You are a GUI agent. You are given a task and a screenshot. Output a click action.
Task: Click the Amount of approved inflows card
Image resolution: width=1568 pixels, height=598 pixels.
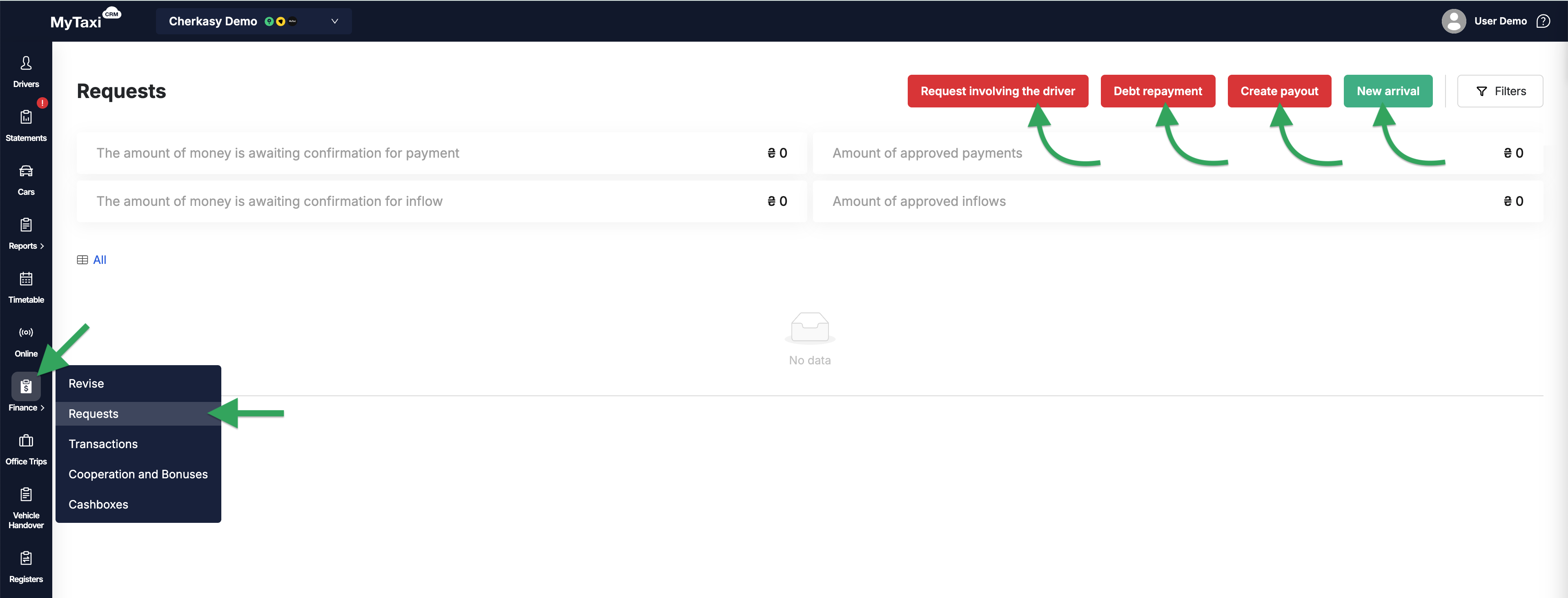[1178, 201]
